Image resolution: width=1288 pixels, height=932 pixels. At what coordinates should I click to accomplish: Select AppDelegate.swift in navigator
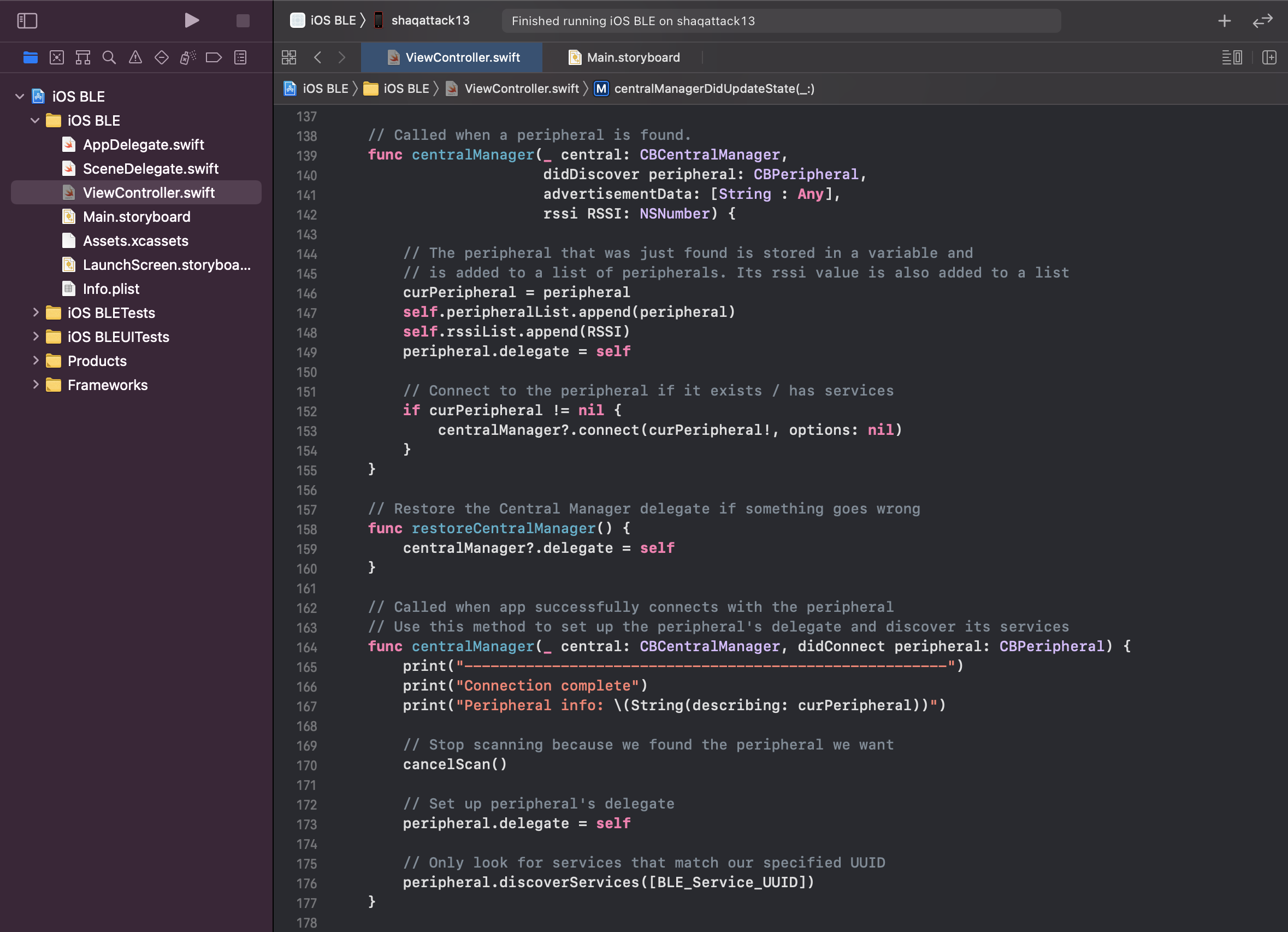[137, 145]
